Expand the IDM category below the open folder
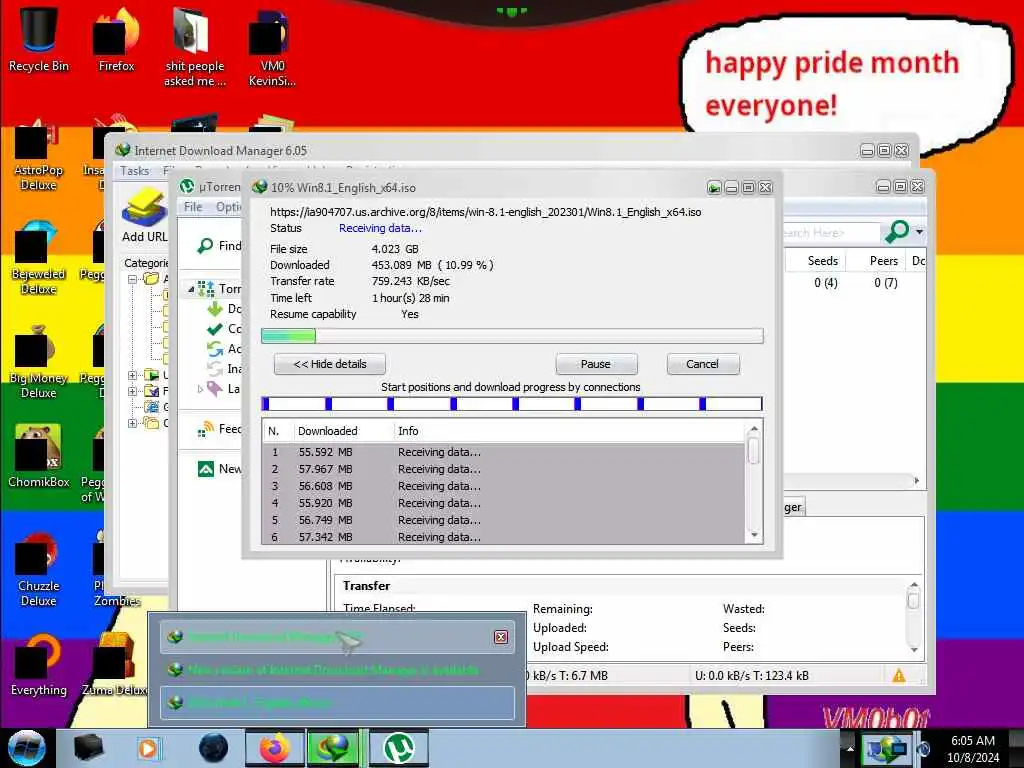 (x=133, y=375)
